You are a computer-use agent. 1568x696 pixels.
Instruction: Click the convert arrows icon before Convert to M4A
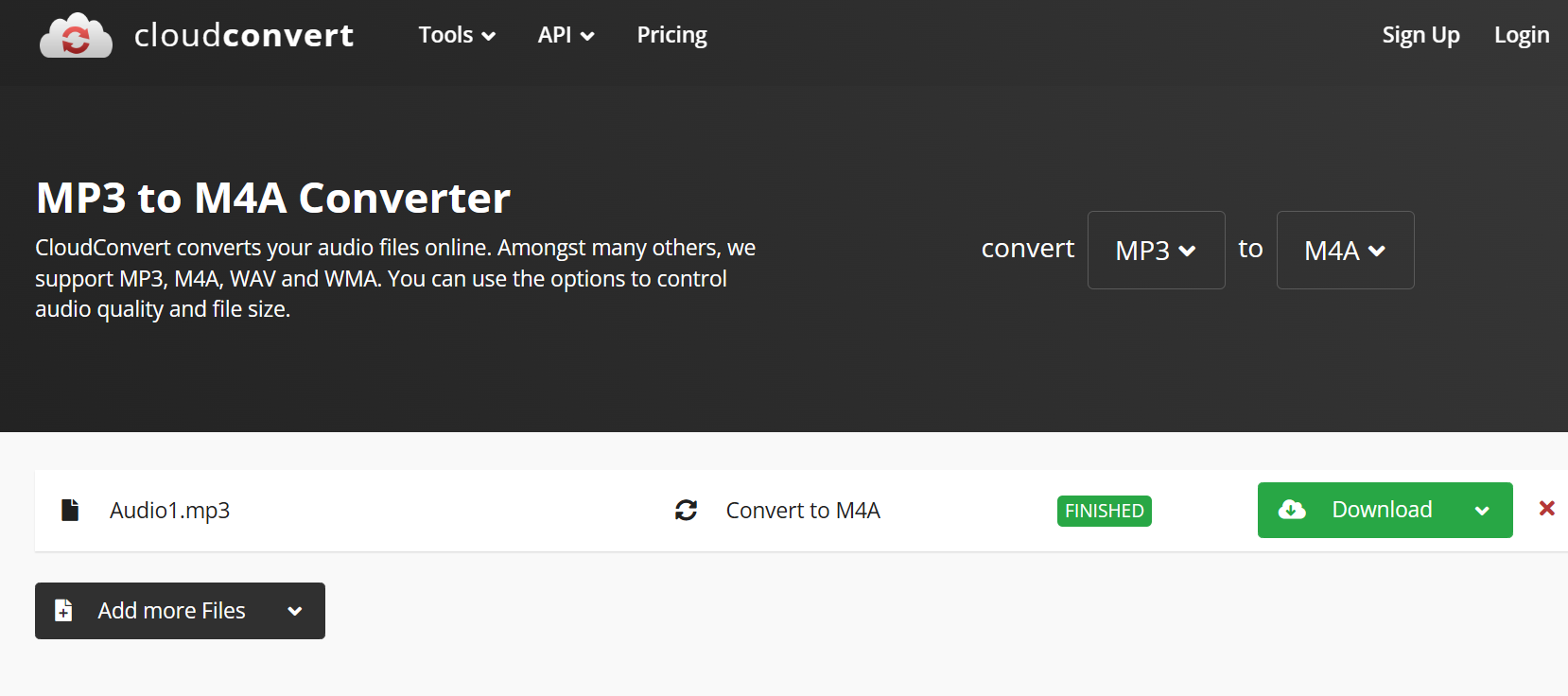[686, 511]
